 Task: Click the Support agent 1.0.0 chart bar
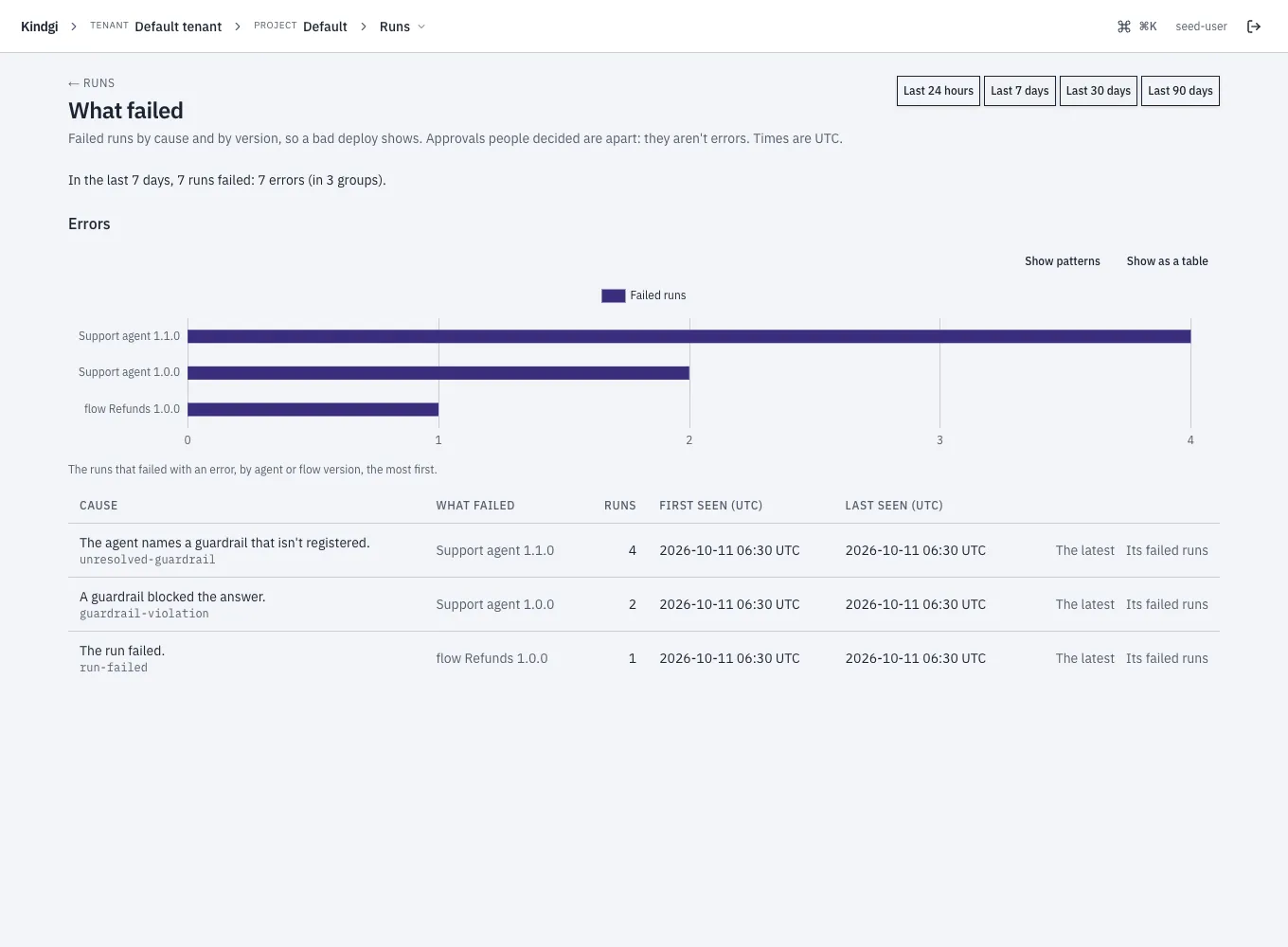(438, 373)
